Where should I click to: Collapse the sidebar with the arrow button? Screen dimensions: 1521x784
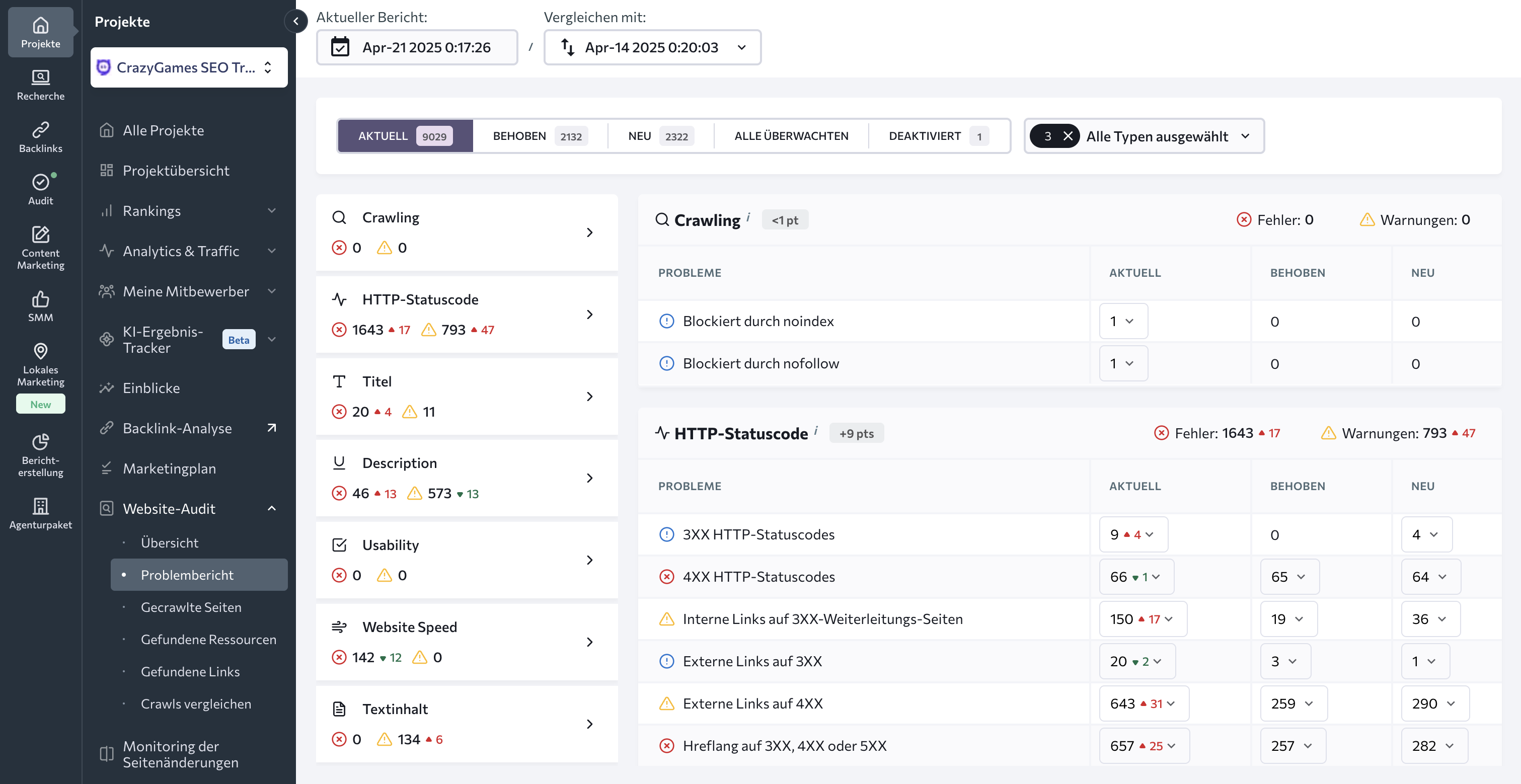coord(296,21)
